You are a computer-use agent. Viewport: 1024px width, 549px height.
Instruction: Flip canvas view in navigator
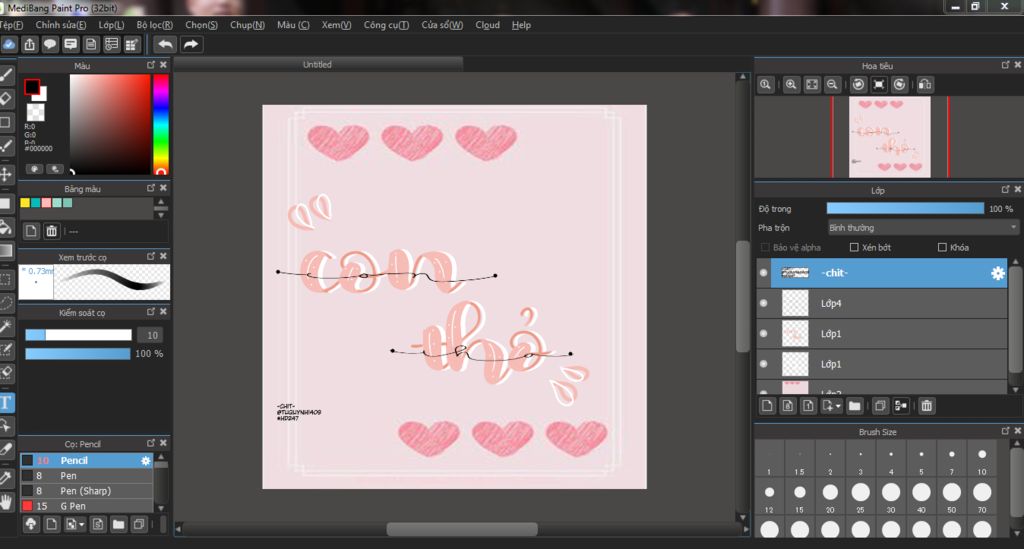(925, 84)
